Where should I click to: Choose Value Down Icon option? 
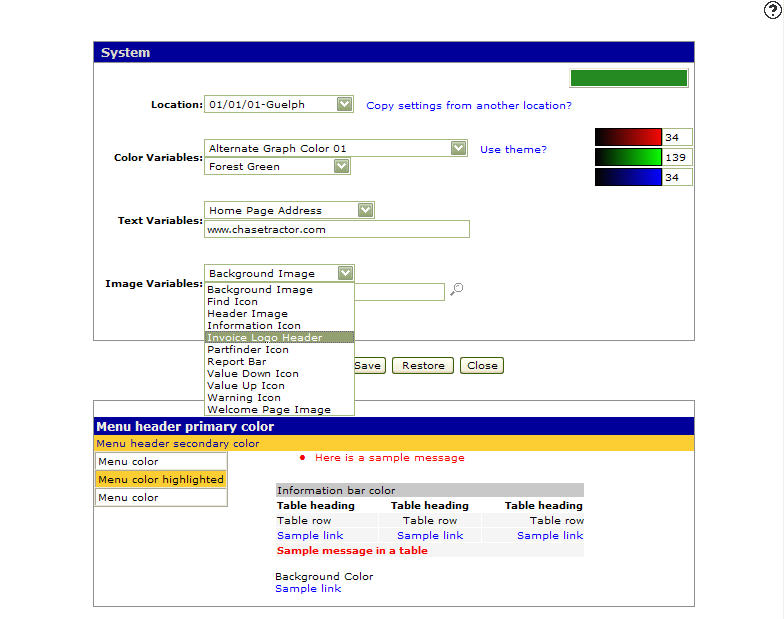tap(280, 374)
